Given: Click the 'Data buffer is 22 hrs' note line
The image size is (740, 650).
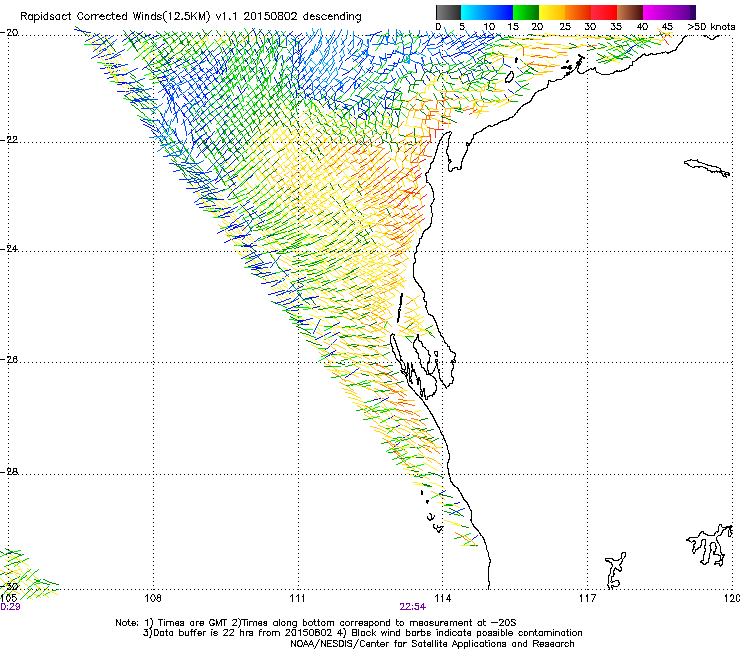Looking at the screenshot, I should pyautogui.click(x=362, y=633).
